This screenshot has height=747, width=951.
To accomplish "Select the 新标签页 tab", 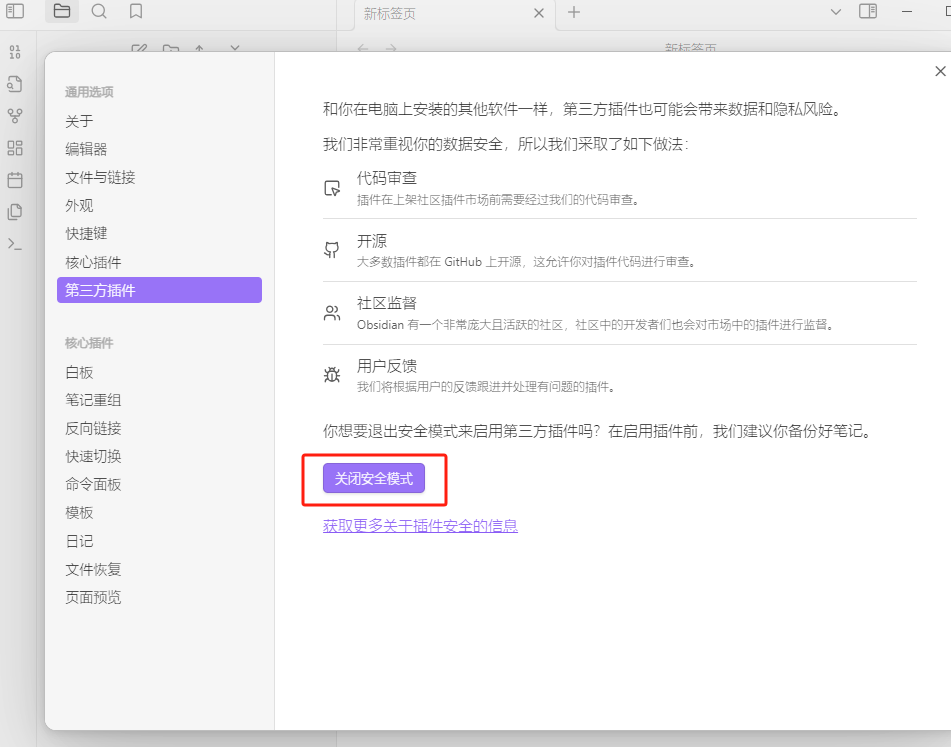I will click(440, 14).
